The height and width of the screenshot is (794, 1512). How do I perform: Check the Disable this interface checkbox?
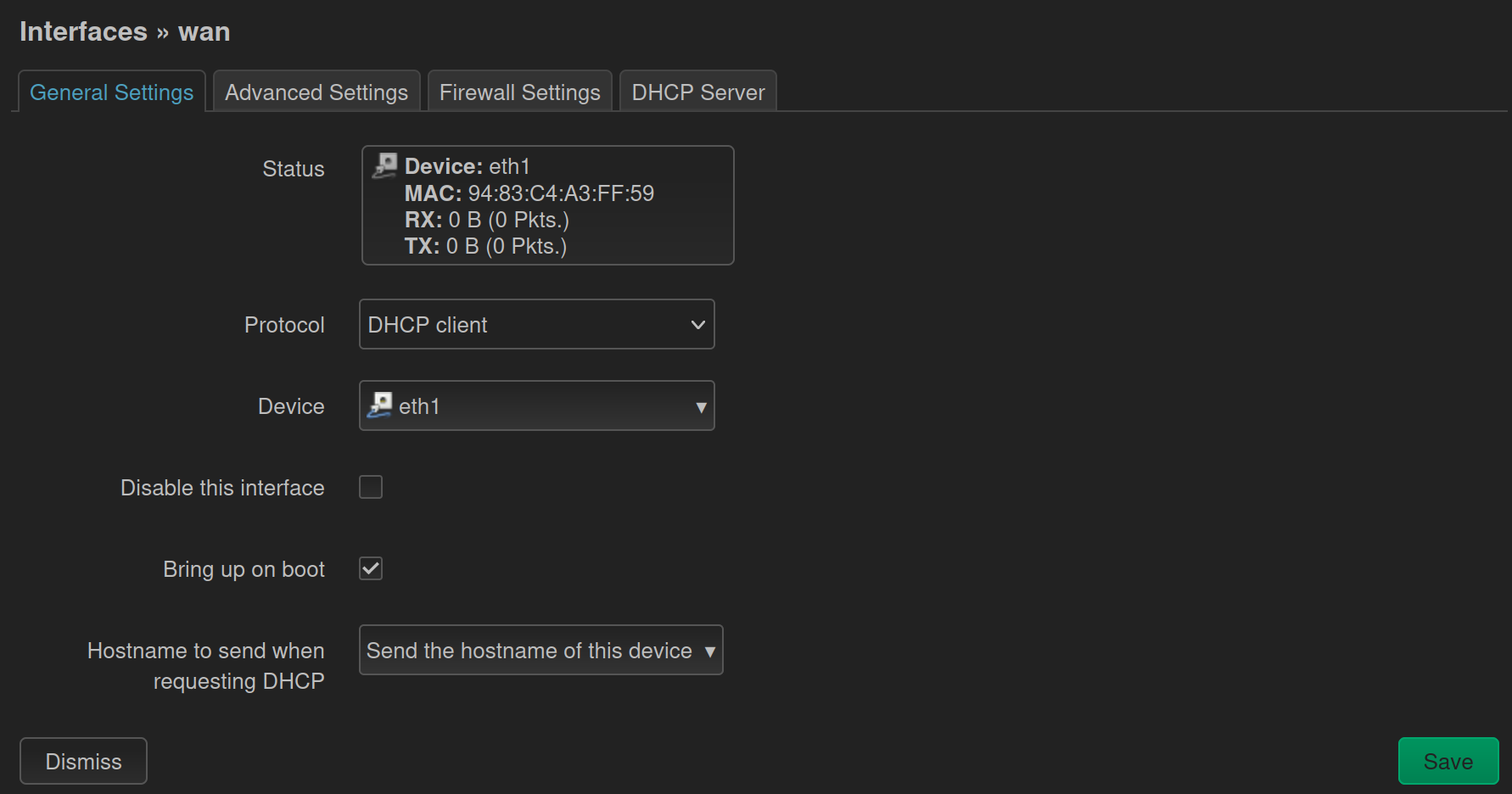[x=371, y=487]
